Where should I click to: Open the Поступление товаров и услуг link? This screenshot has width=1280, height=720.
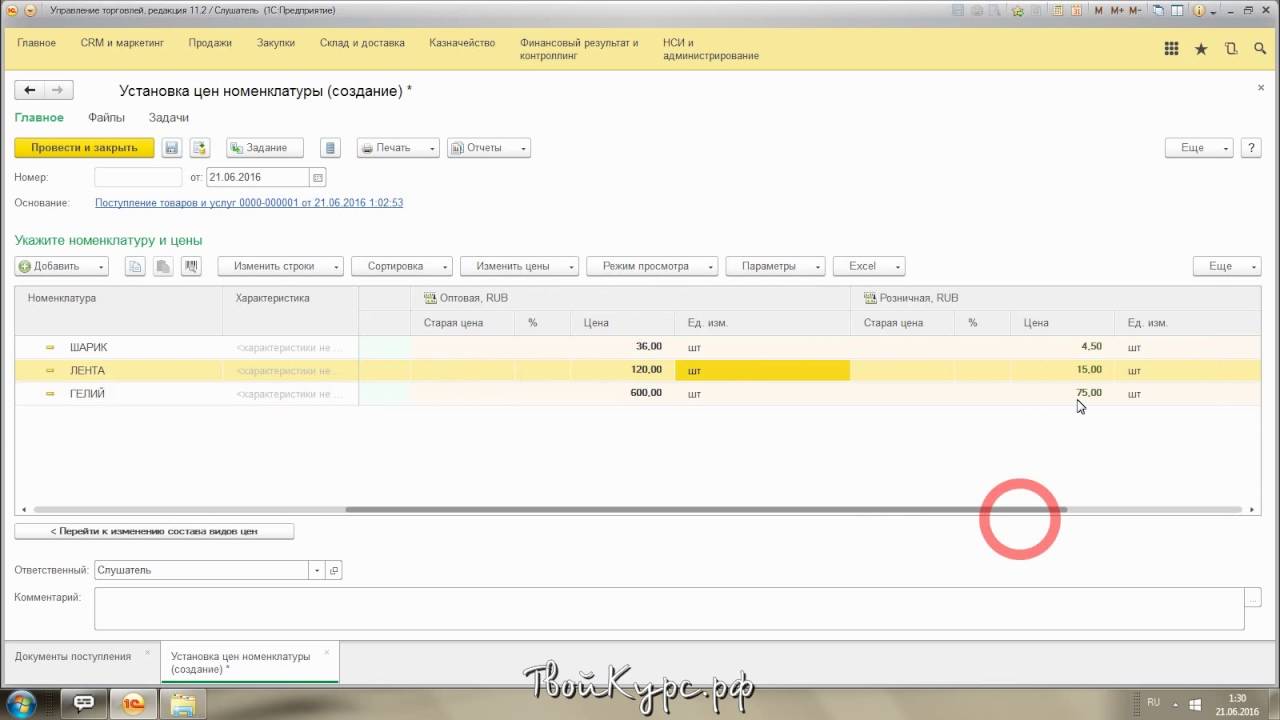coord(249,203)
